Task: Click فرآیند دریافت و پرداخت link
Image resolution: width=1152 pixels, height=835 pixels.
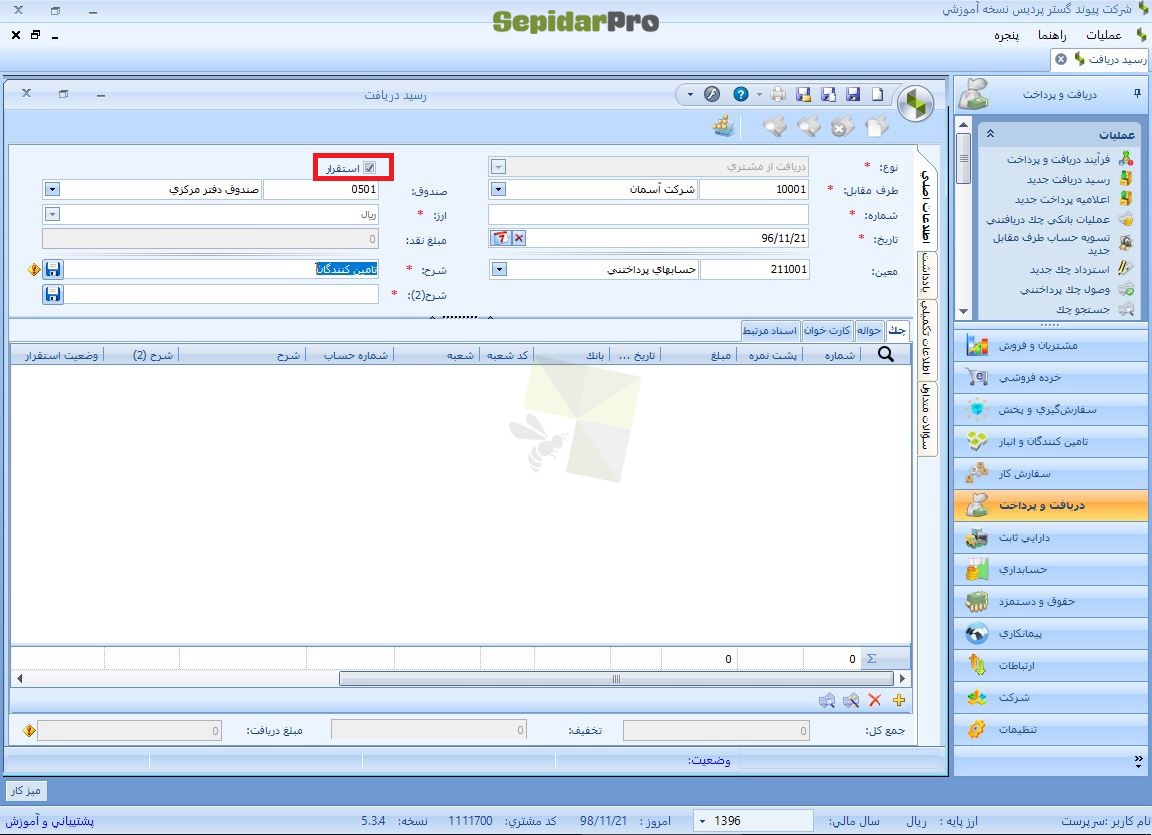Action: pos(1058,159)
